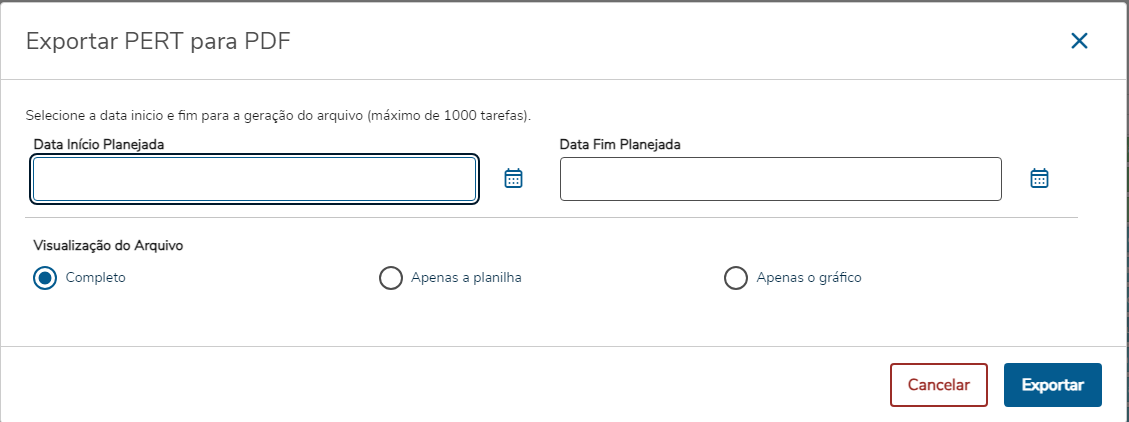Close the Exportar PERT para PDF dialog
This screenshot has width=1129, height=422.
click(1079, 41)
